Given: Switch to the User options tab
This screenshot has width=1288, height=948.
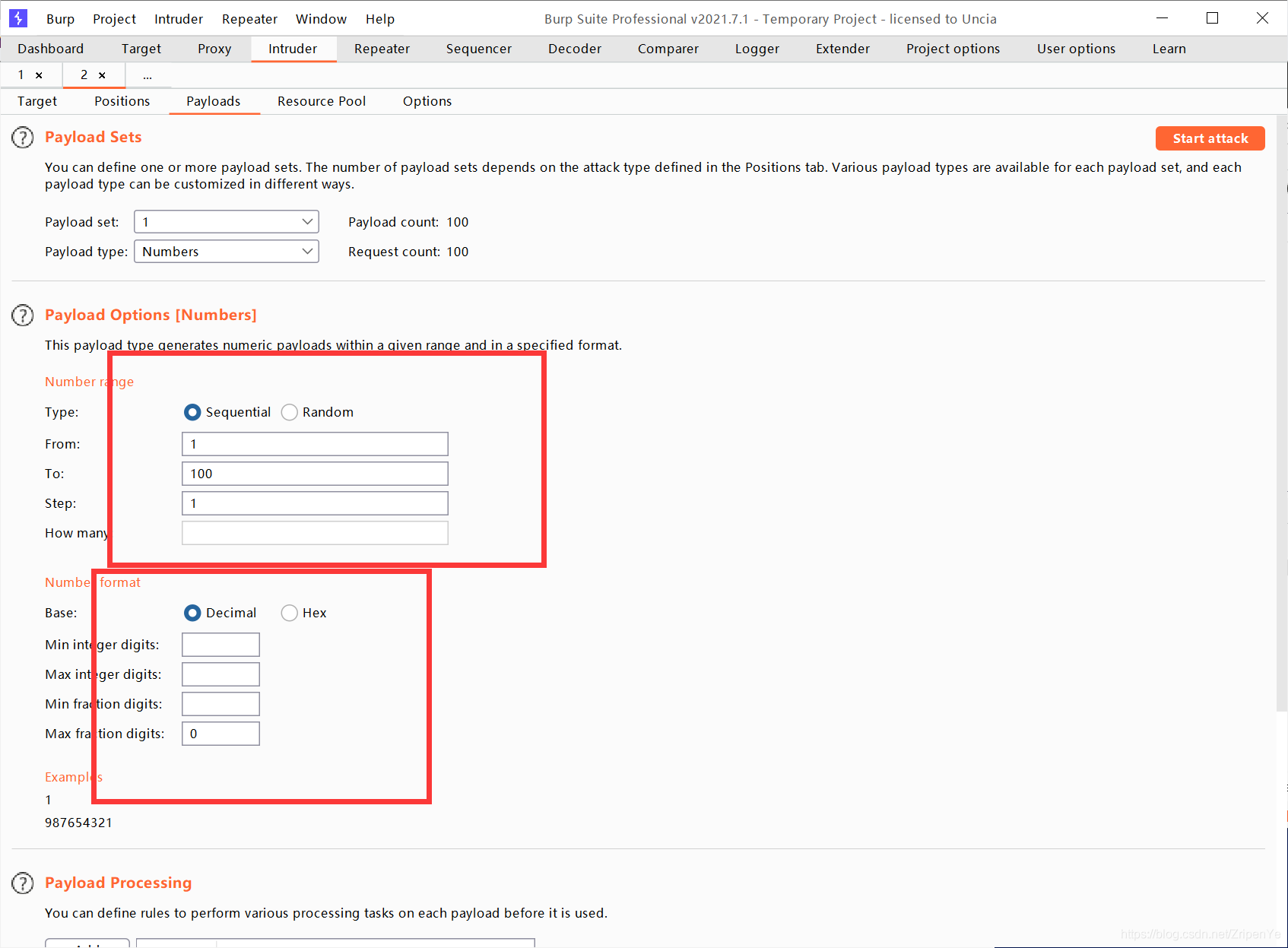Looking at the screenshot, I should pyautogui.click(x=1077, y=49).
